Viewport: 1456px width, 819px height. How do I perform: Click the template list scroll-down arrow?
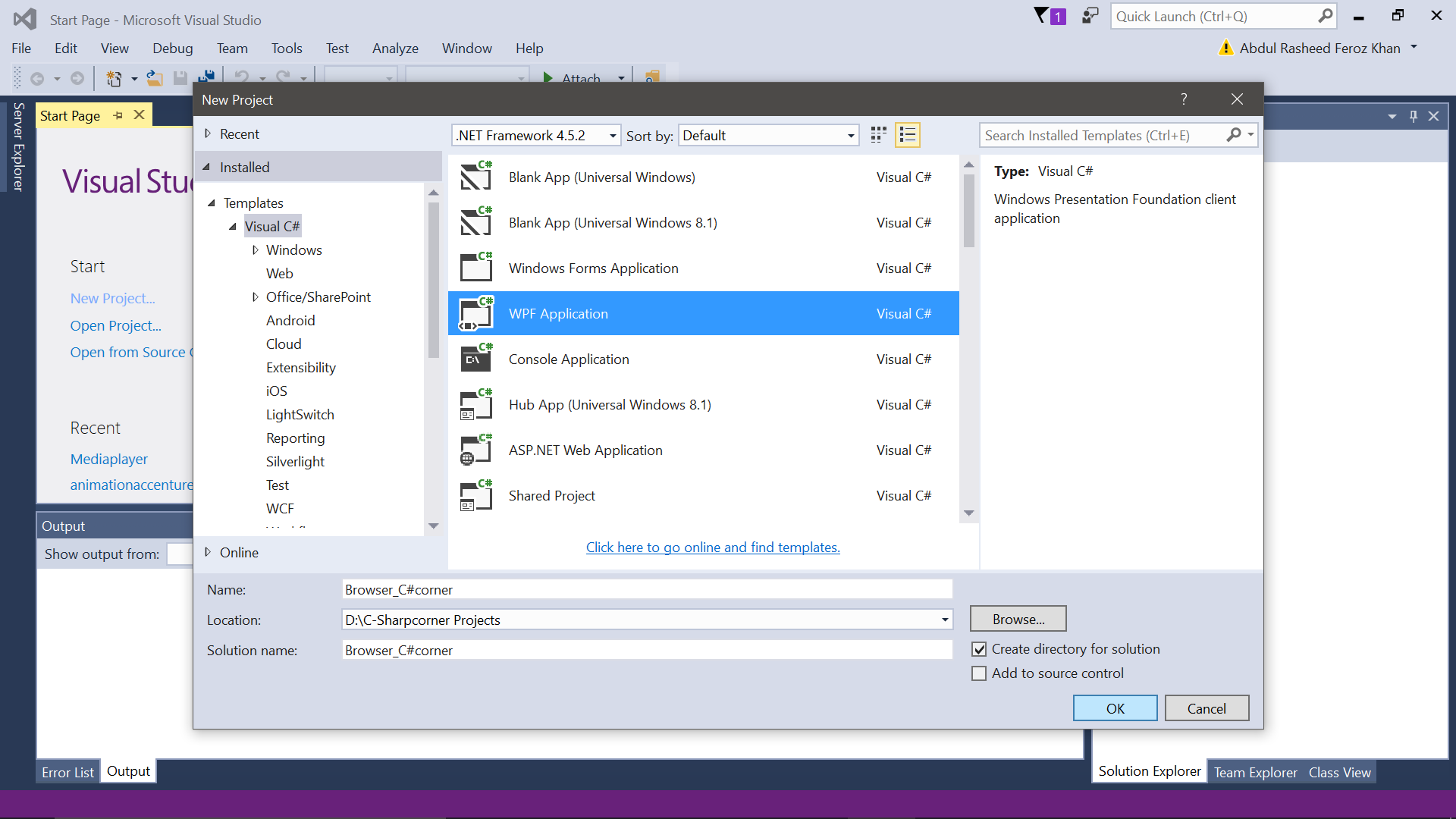pyautogui.click(x=968, y=513)
